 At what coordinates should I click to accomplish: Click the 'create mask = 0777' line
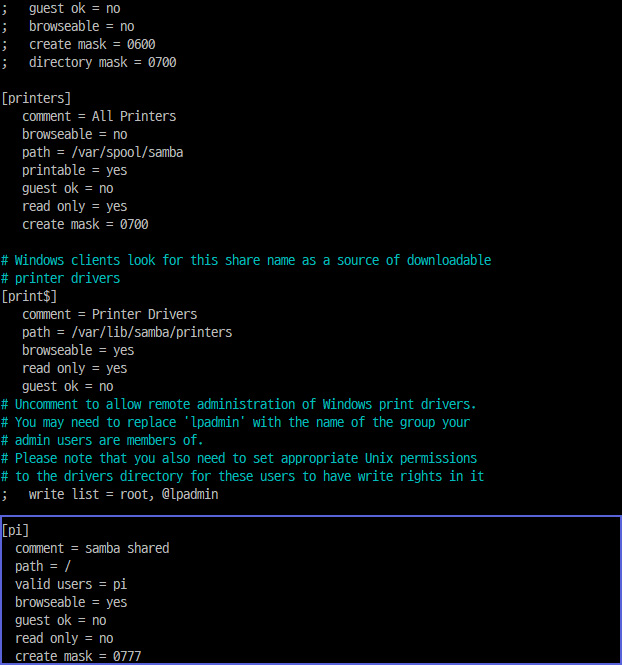click(78, 656)
